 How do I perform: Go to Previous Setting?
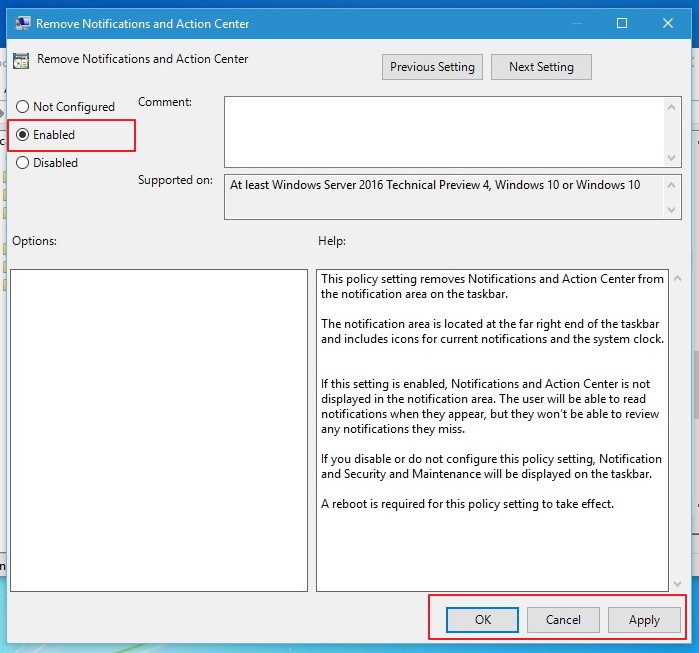coord(432,67)
